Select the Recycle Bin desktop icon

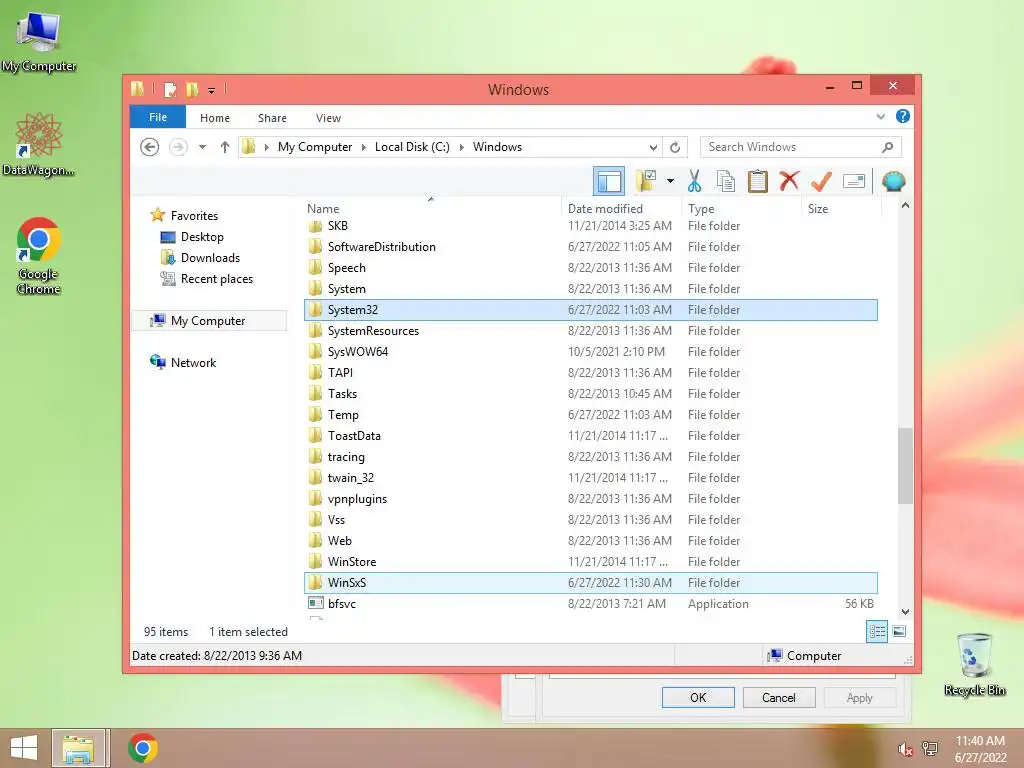tap(974, 664)
